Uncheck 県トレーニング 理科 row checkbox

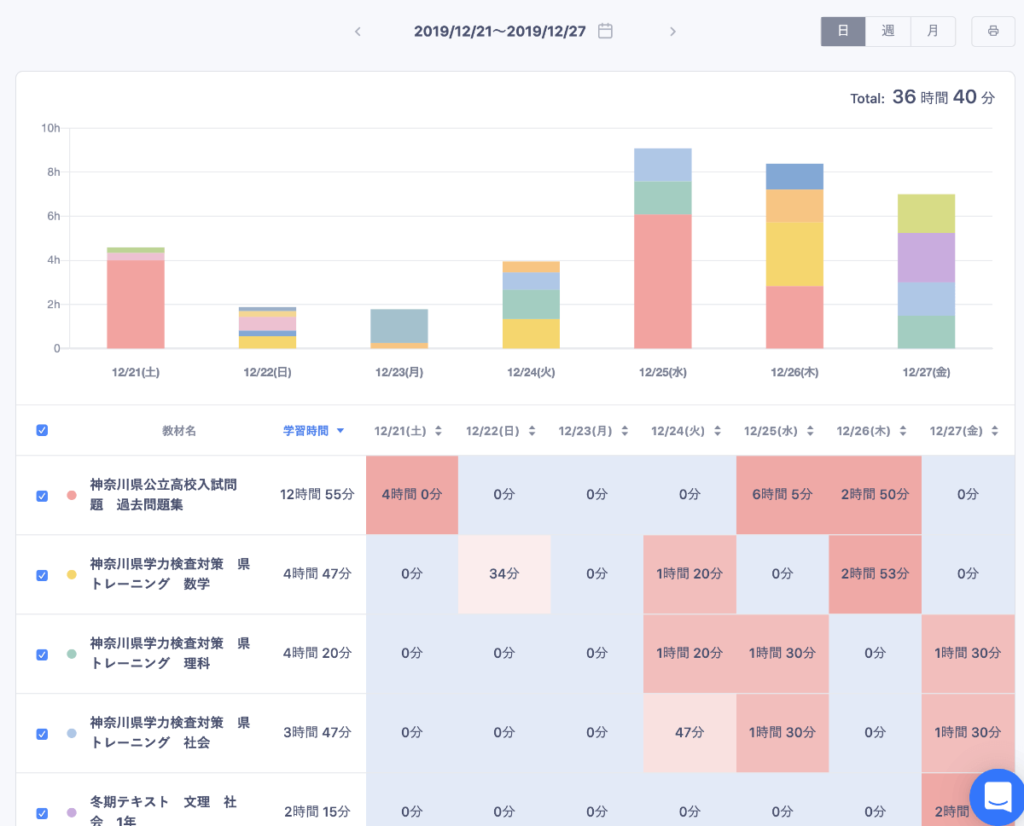(42, 654)
